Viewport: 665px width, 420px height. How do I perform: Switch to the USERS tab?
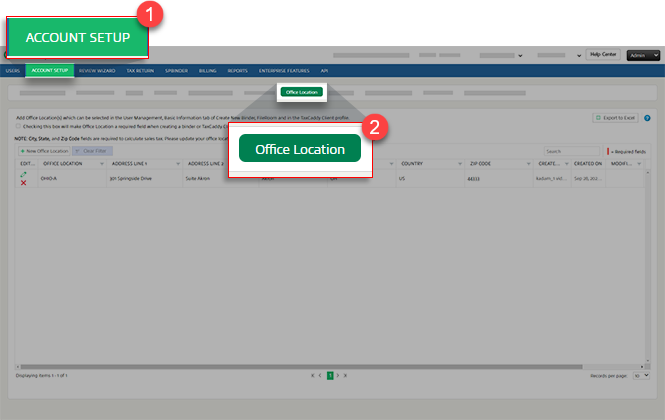(13, 71)
